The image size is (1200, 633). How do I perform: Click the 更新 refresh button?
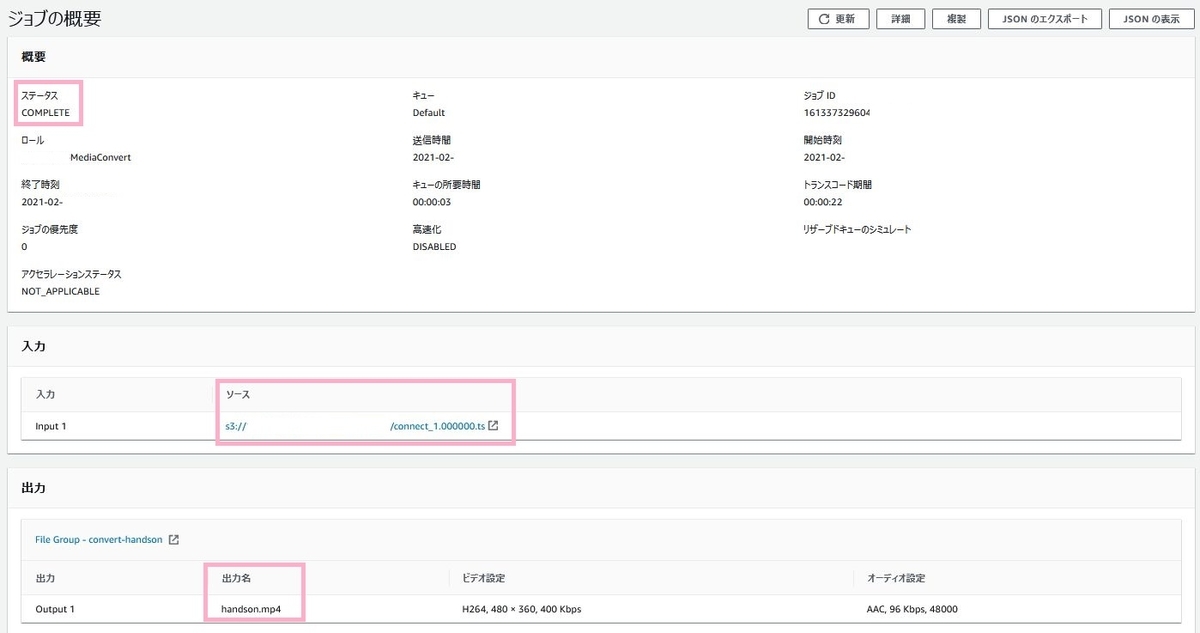(x=837, y=19)
